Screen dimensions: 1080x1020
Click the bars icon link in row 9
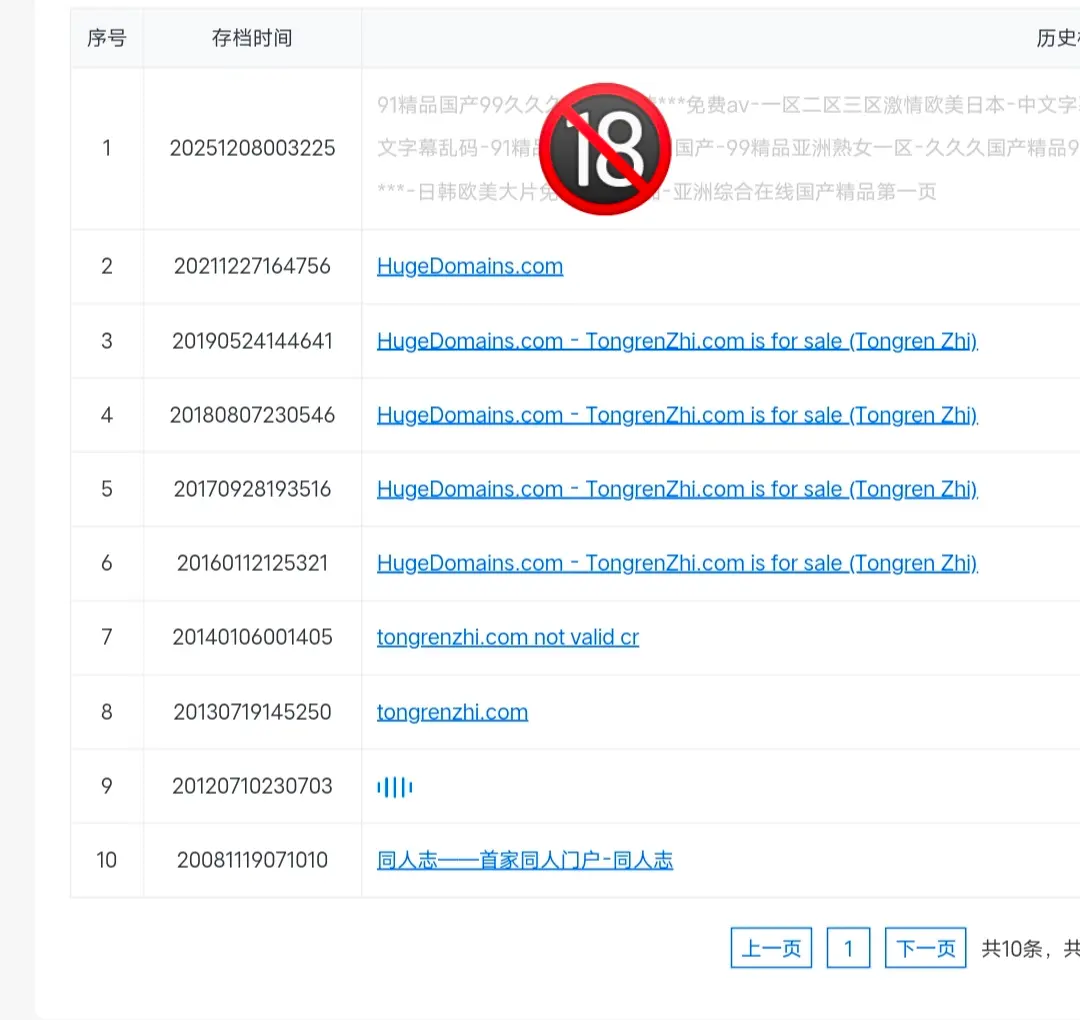pos(395,787)
